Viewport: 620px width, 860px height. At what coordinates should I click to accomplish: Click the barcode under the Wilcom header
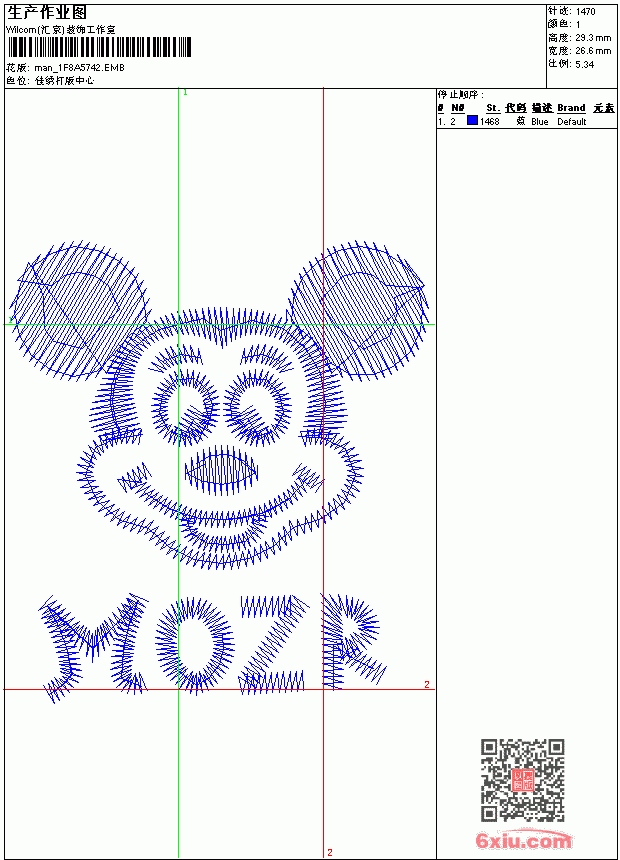coord(99,47)
